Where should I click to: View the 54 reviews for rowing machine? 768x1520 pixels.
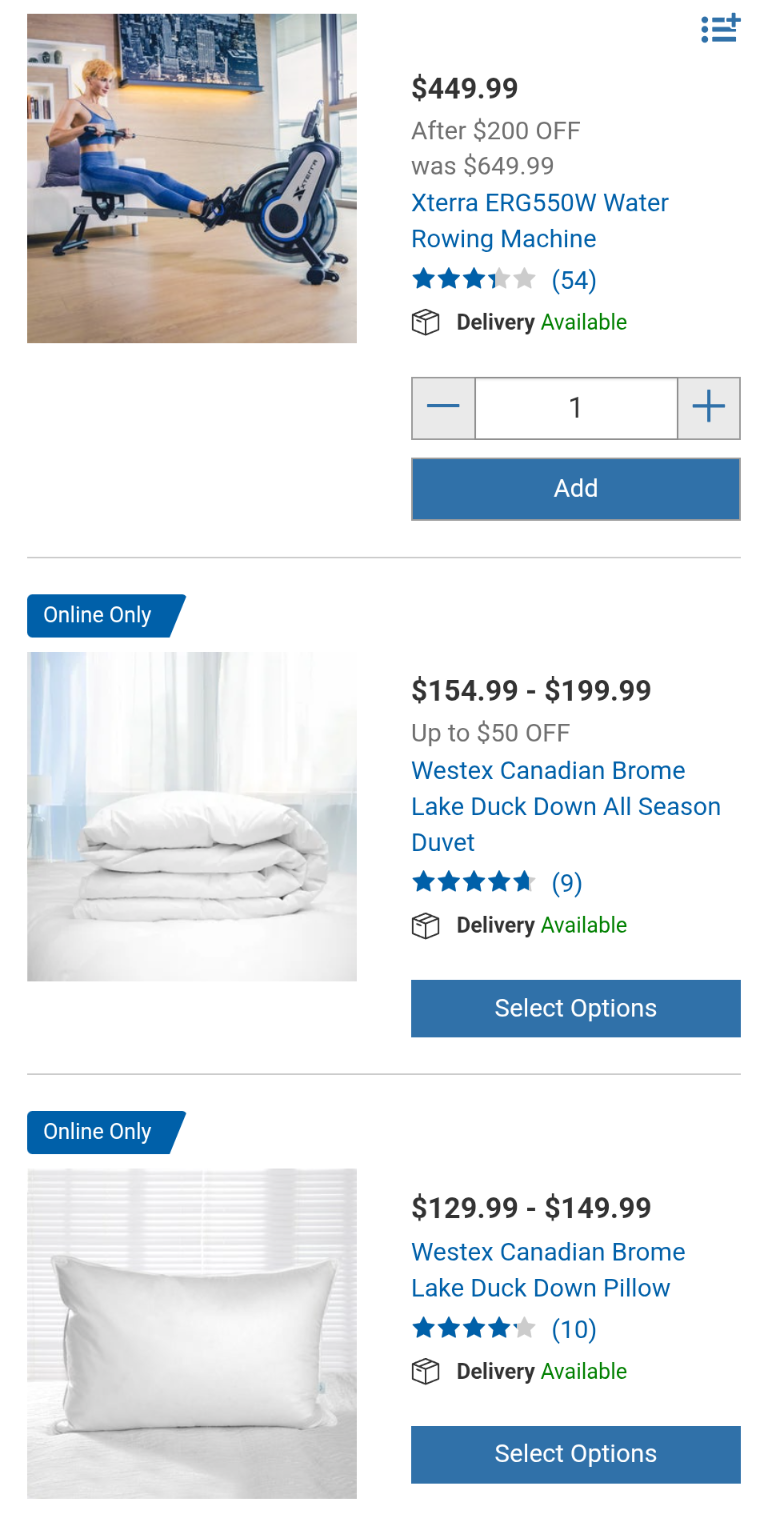[574, 280]
